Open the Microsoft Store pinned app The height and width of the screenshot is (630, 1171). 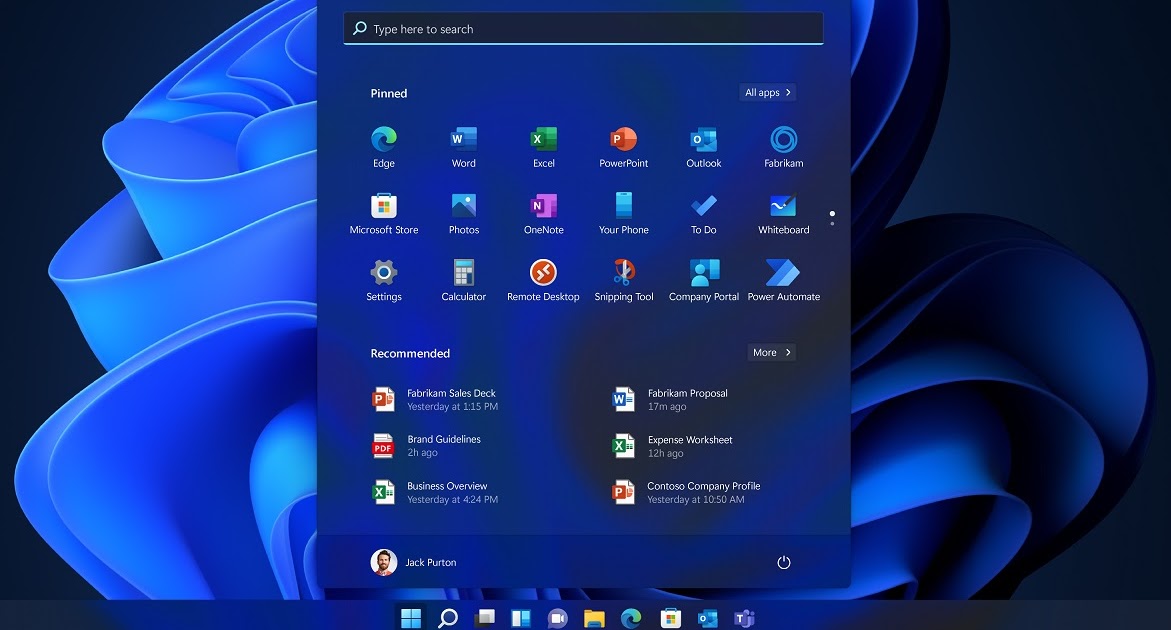(384, 213)
